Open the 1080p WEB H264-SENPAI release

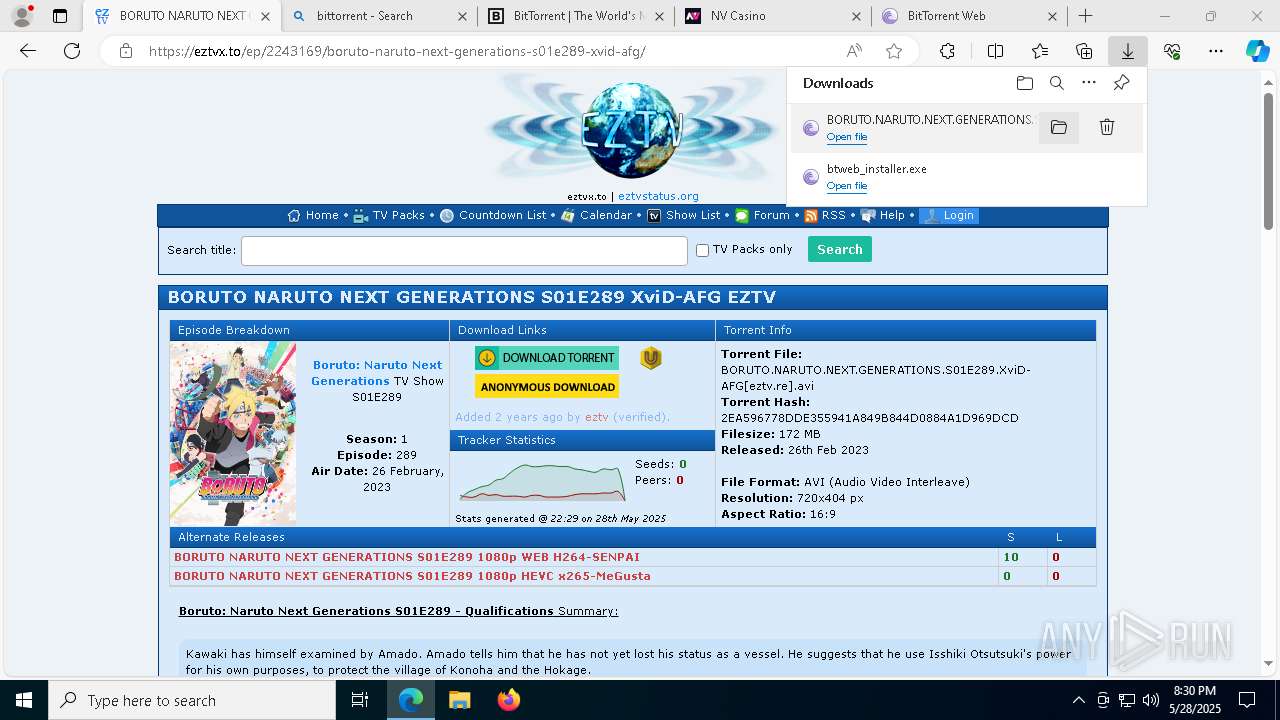pos(407,557)
